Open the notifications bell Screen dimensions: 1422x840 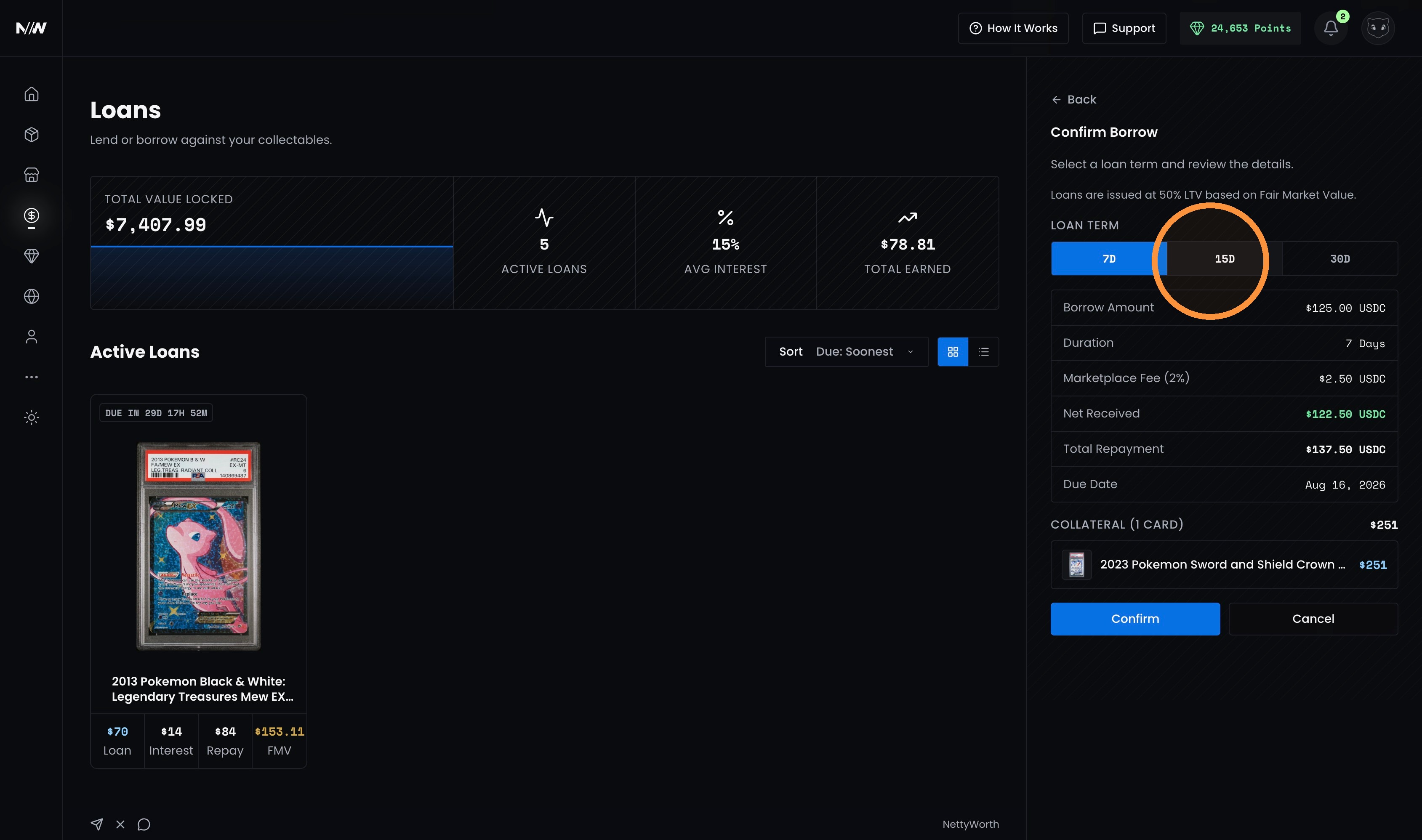click(x=1331, y=28)
